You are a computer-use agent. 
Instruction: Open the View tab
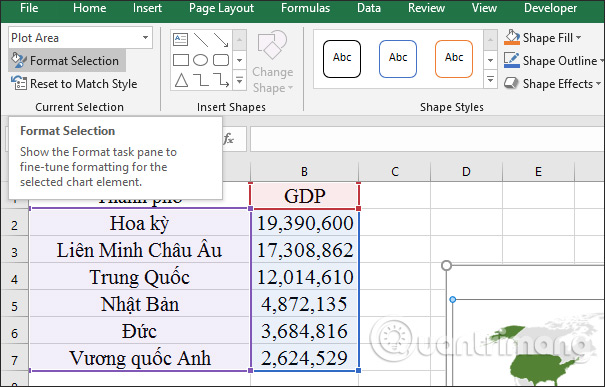pos(484,8)
